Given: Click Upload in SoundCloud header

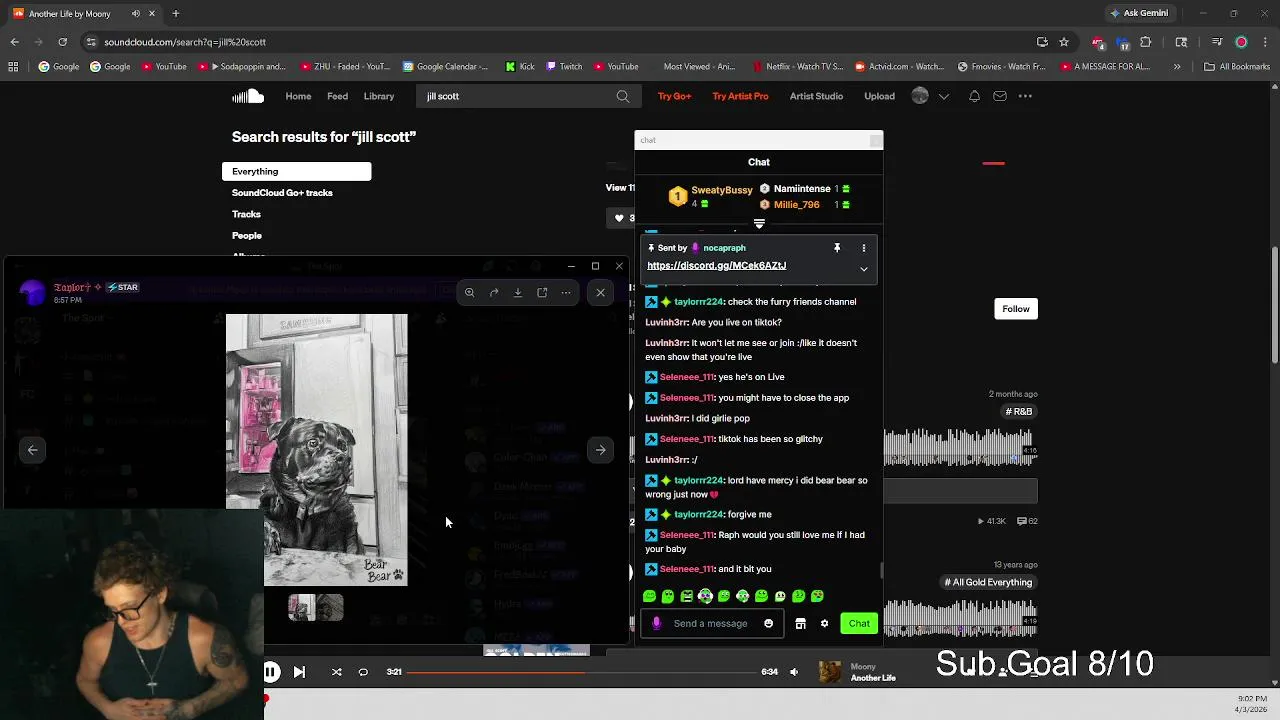Looking at the screenshot, I should click(879, 96).
